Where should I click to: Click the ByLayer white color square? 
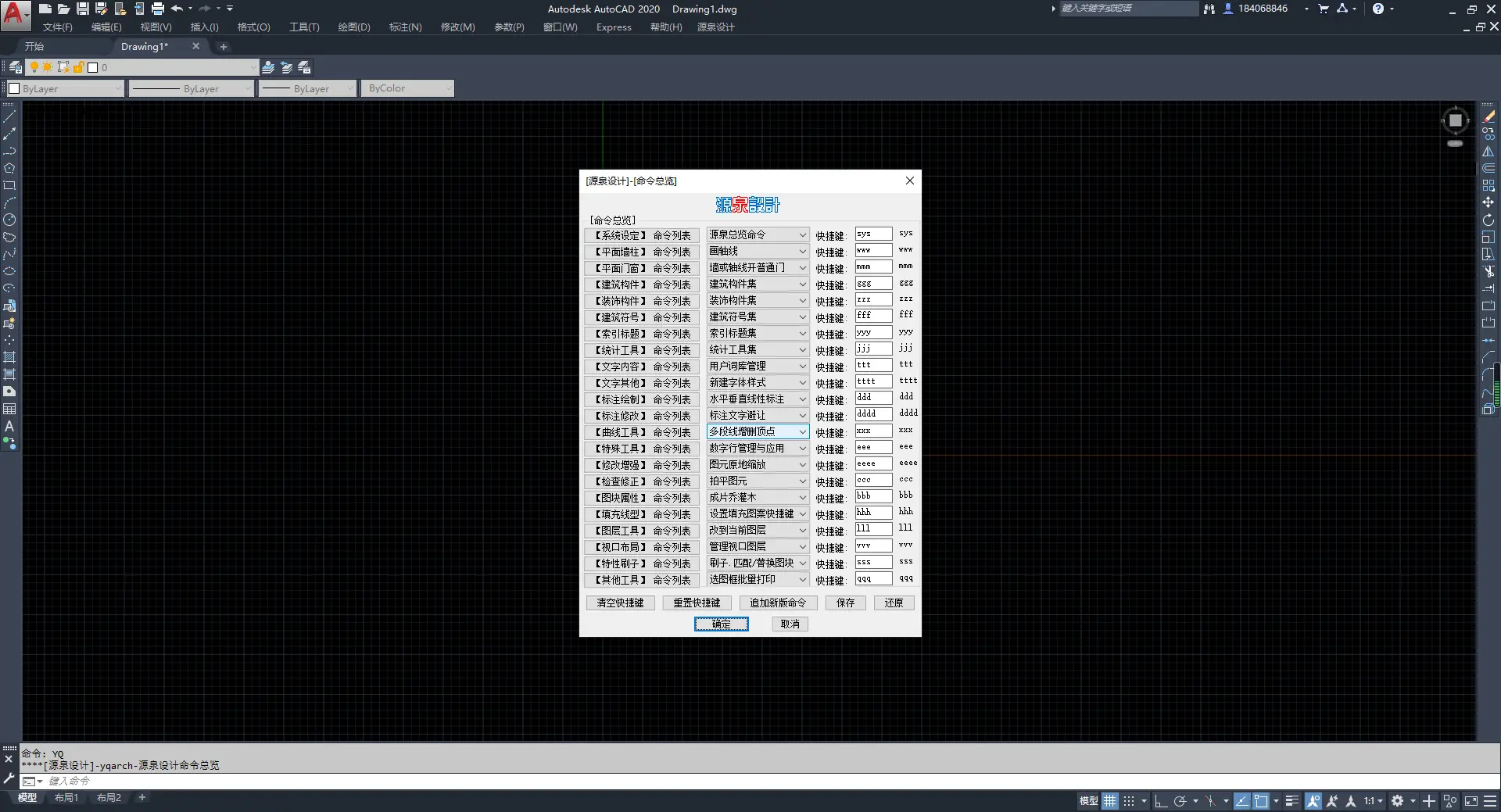[x=14, y=88]
